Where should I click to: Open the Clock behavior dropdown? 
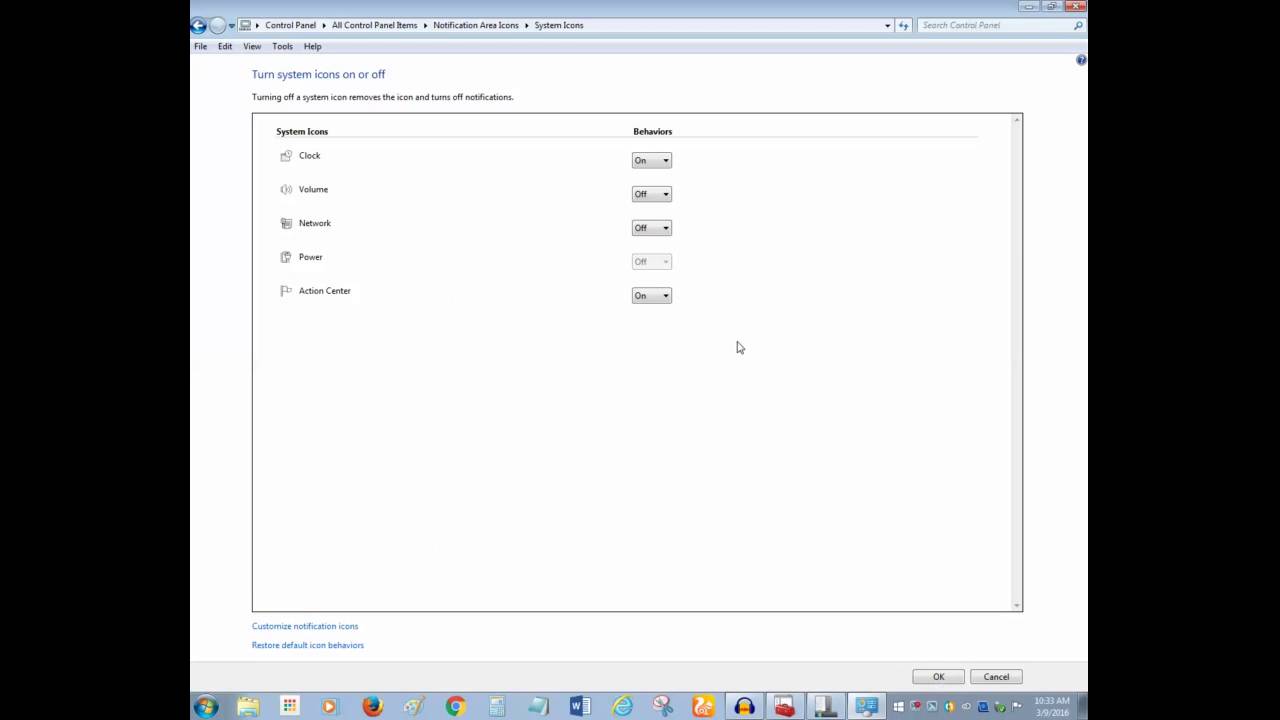point(651,160)
